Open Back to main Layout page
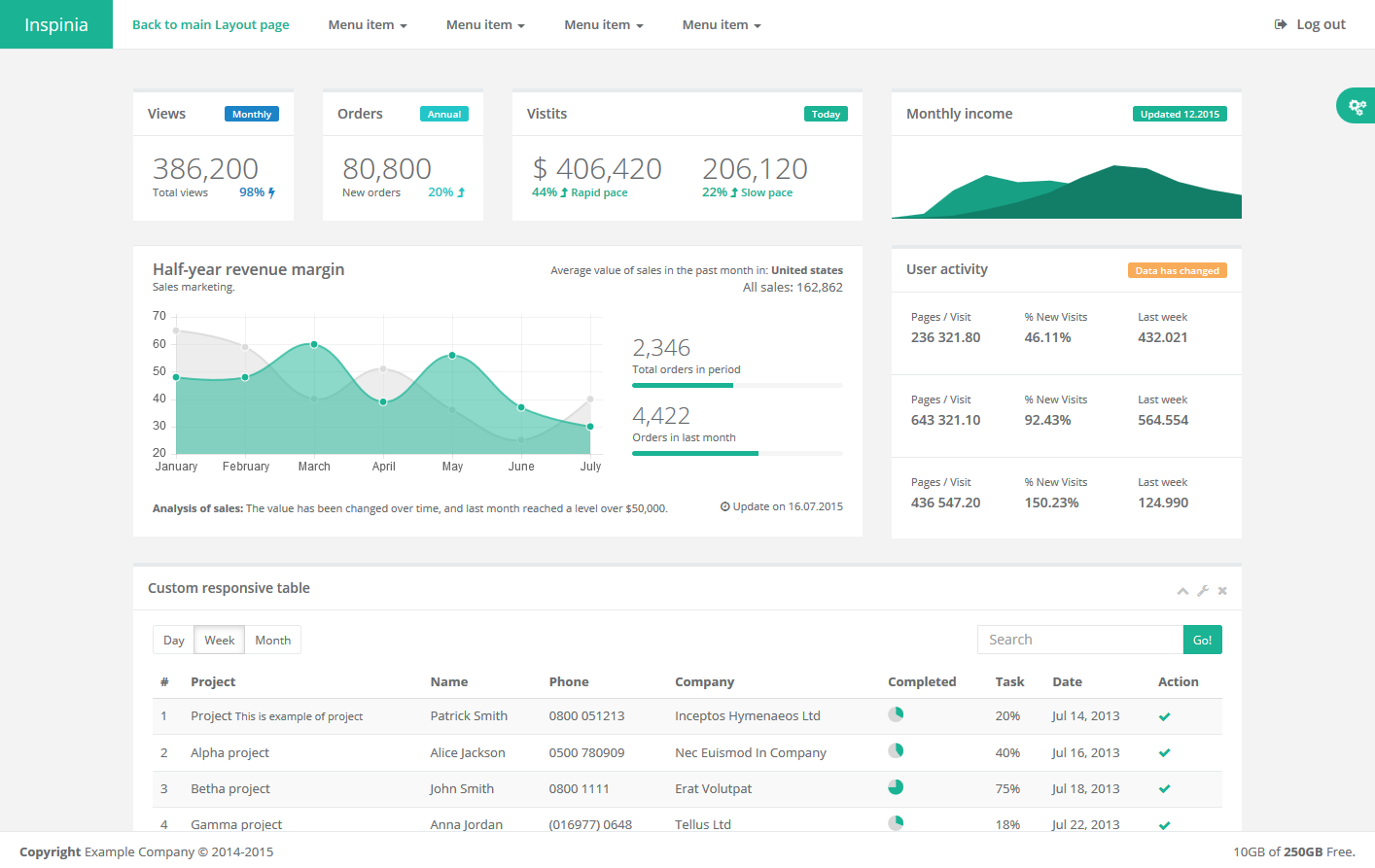Image resolution: width=1375 pixels, height=868 pixels. point(211,24)
